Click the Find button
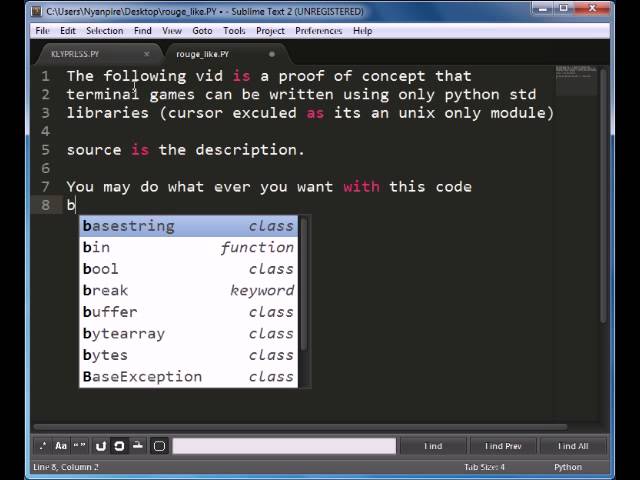 433,446
